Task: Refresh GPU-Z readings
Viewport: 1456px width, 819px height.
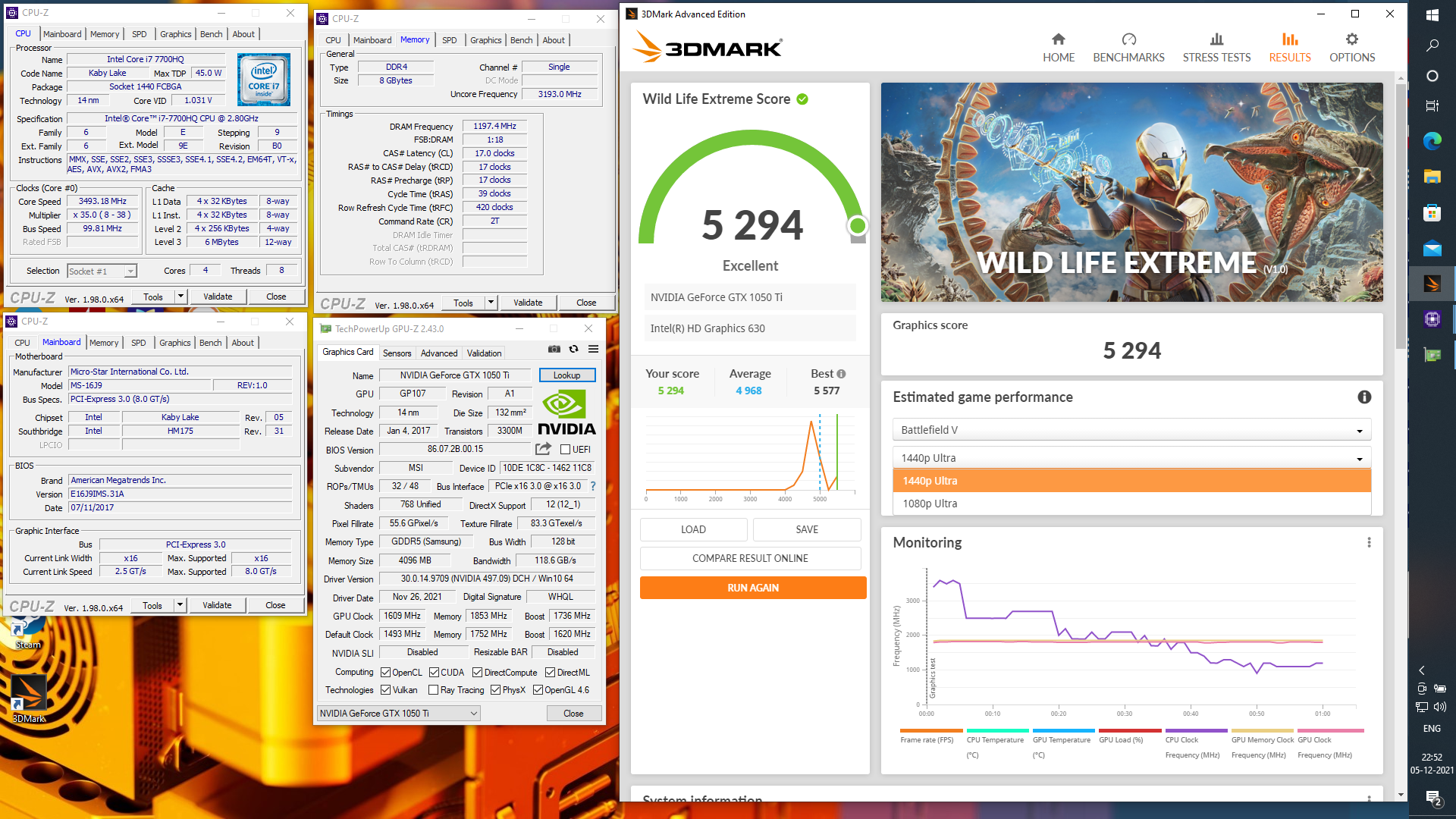Action: (574, 349)
